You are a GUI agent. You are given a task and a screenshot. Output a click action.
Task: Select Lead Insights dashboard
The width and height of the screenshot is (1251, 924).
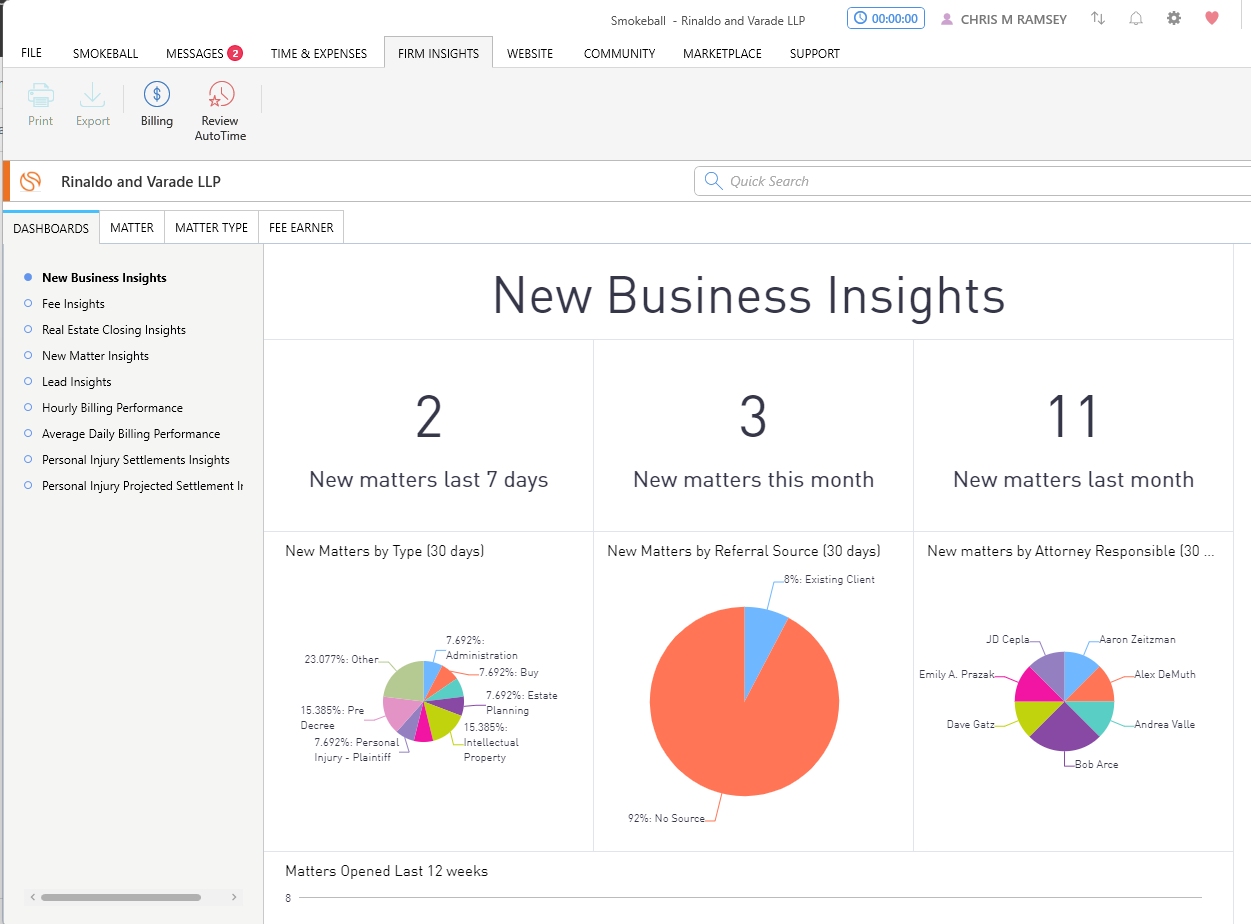[77, 382]
